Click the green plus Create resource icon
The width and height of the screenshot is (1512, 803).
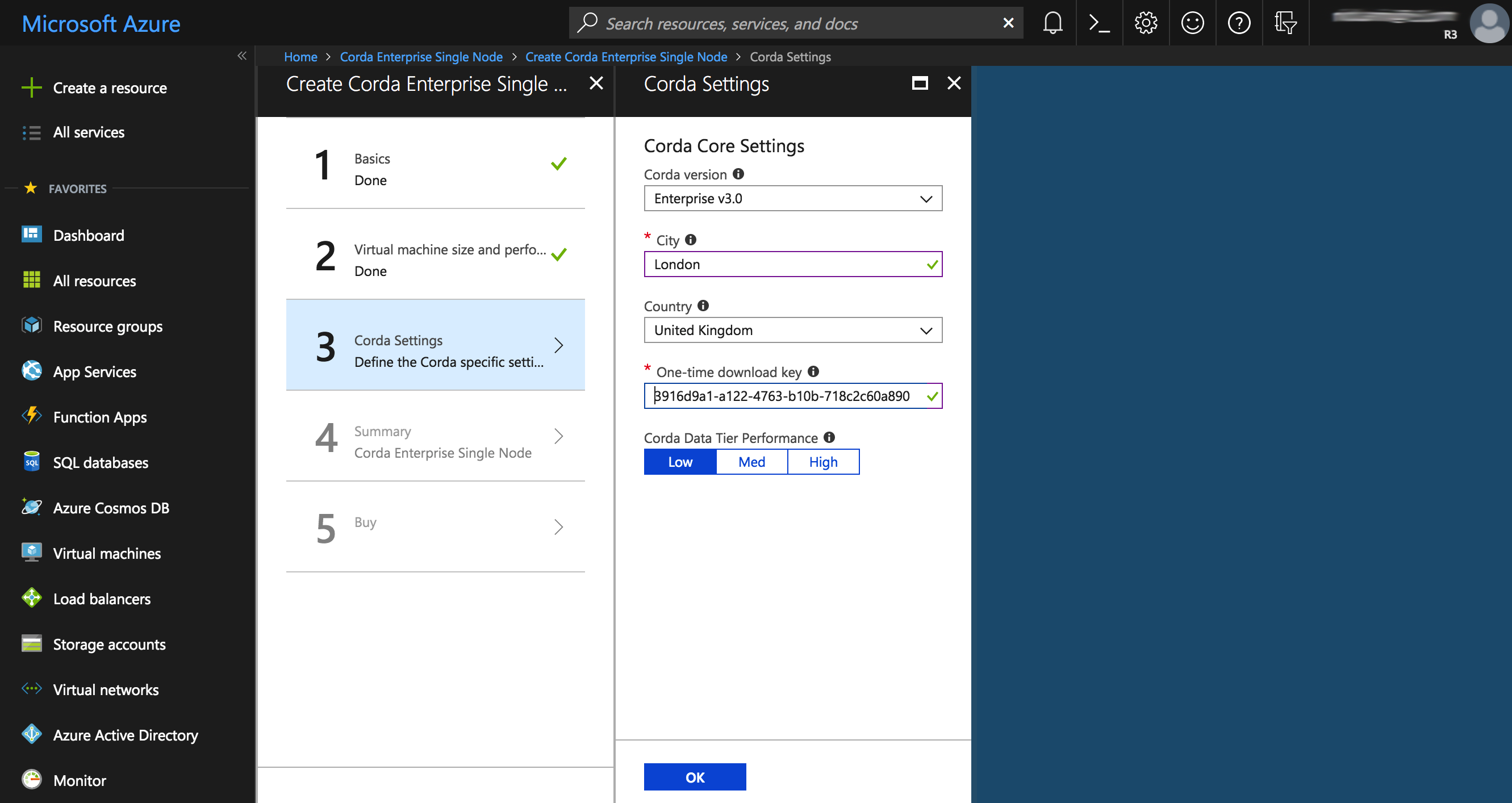[32, 87]
